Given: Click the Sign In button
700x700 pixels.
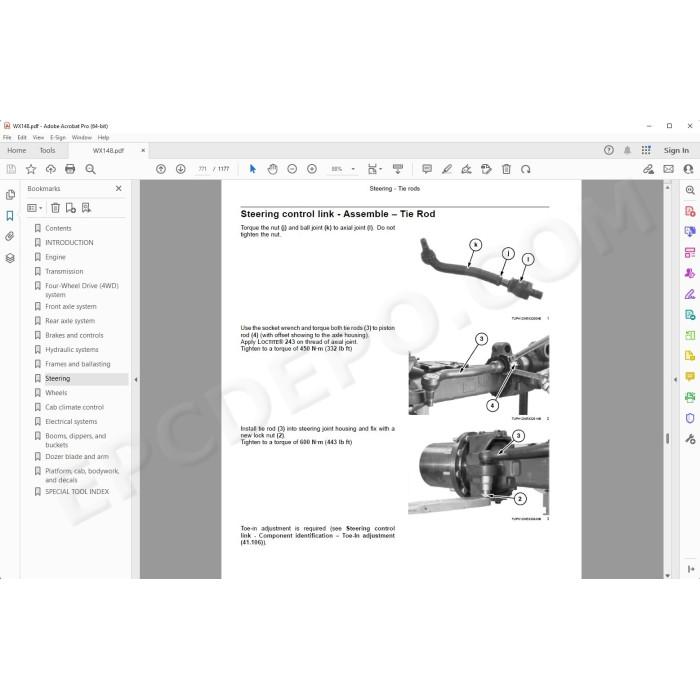Looking at the screenshot, I should pos(676,150).
